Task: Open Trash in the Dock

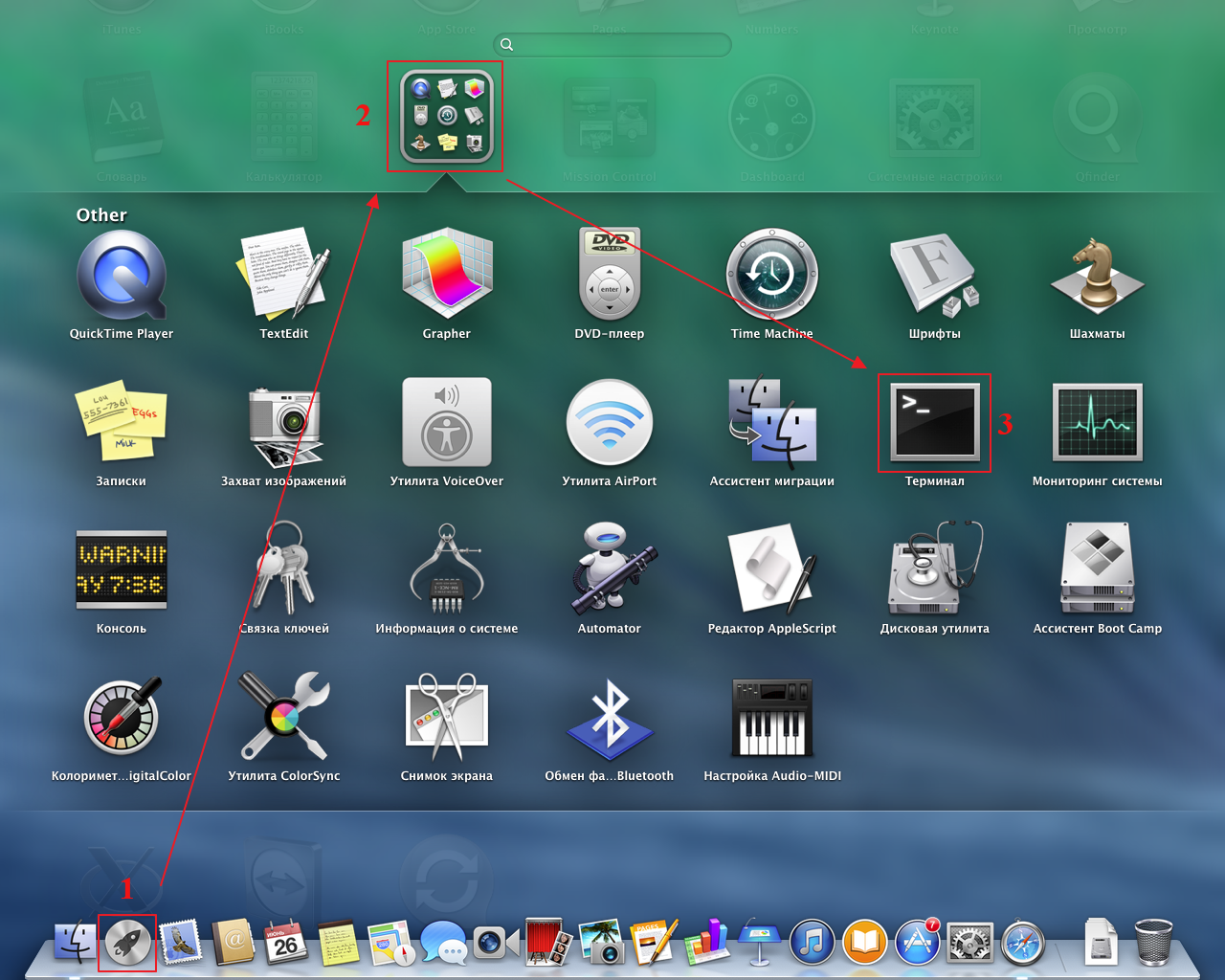Action: click(1153, 943)
